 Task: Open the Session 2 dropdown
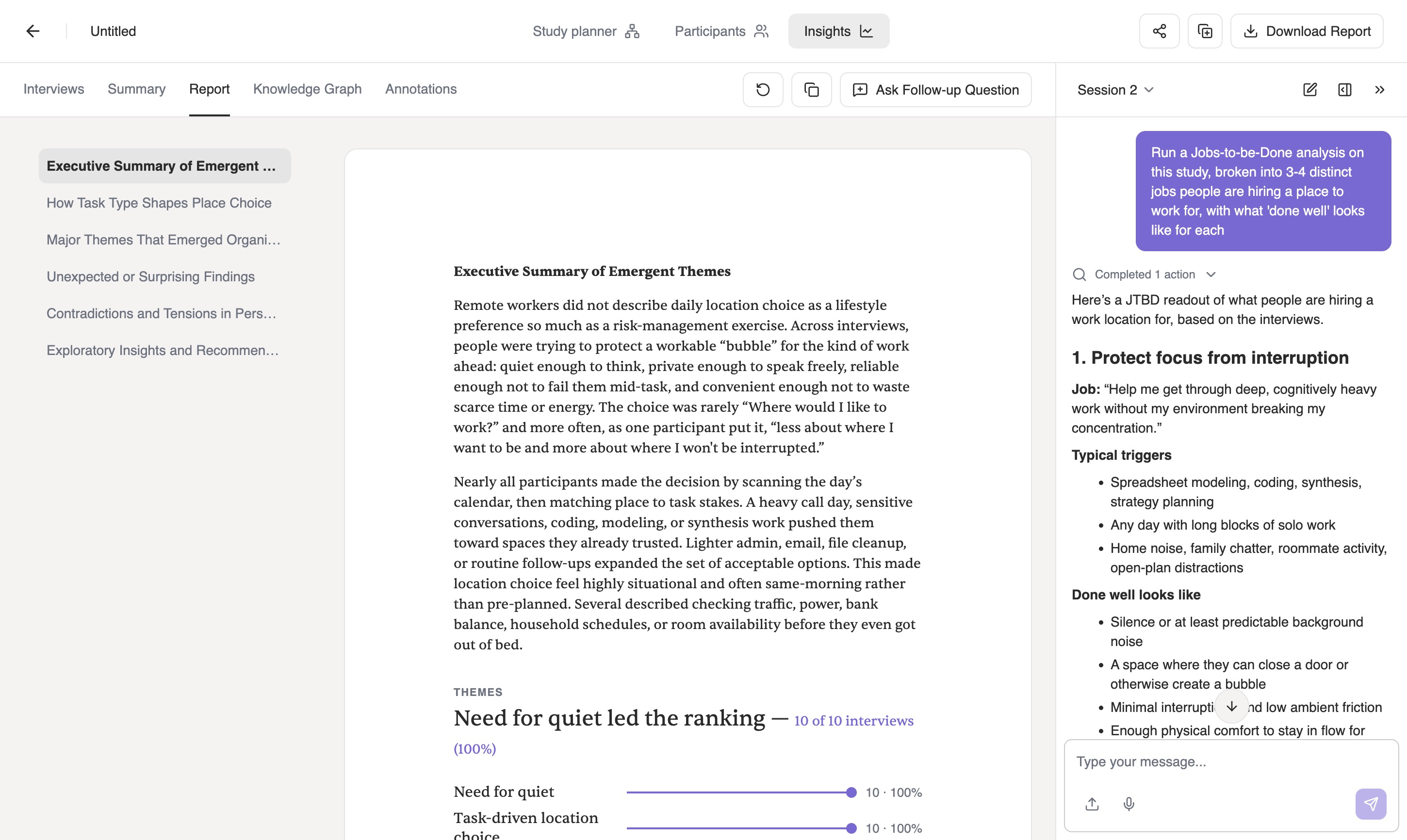click(1115, 90)
